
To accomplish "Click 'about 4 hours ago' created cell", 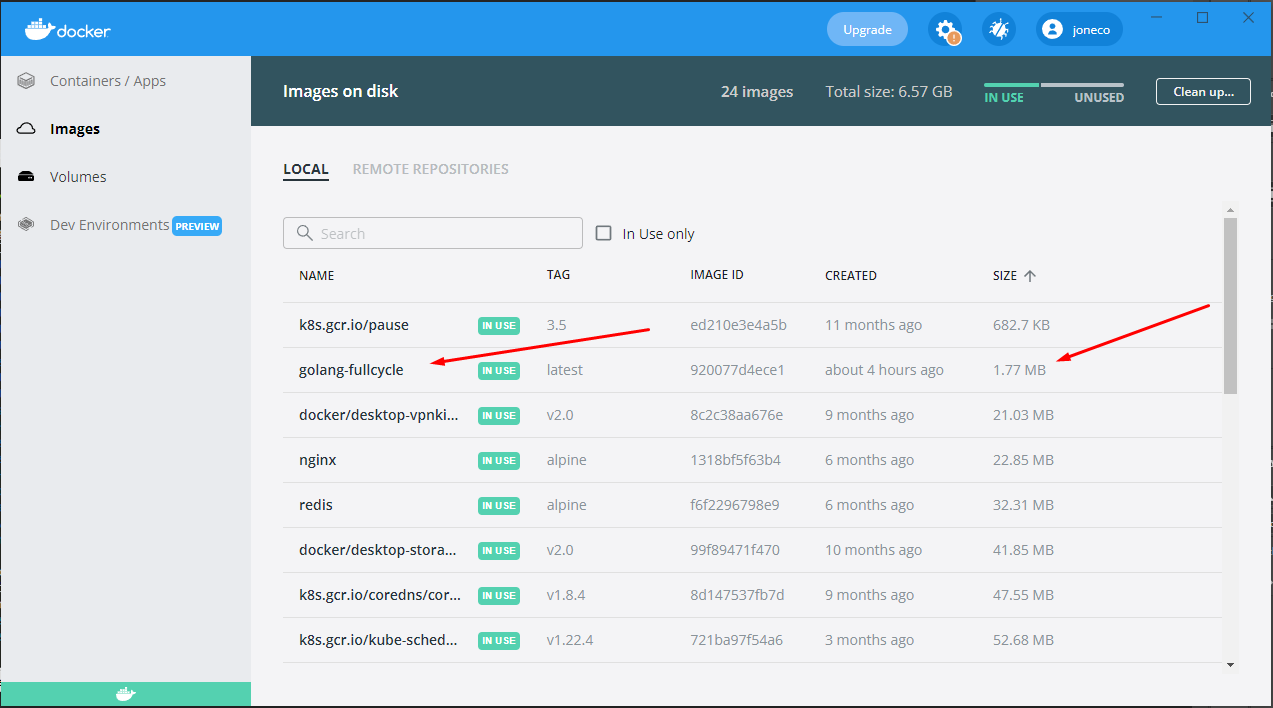I will pos(884,370).
